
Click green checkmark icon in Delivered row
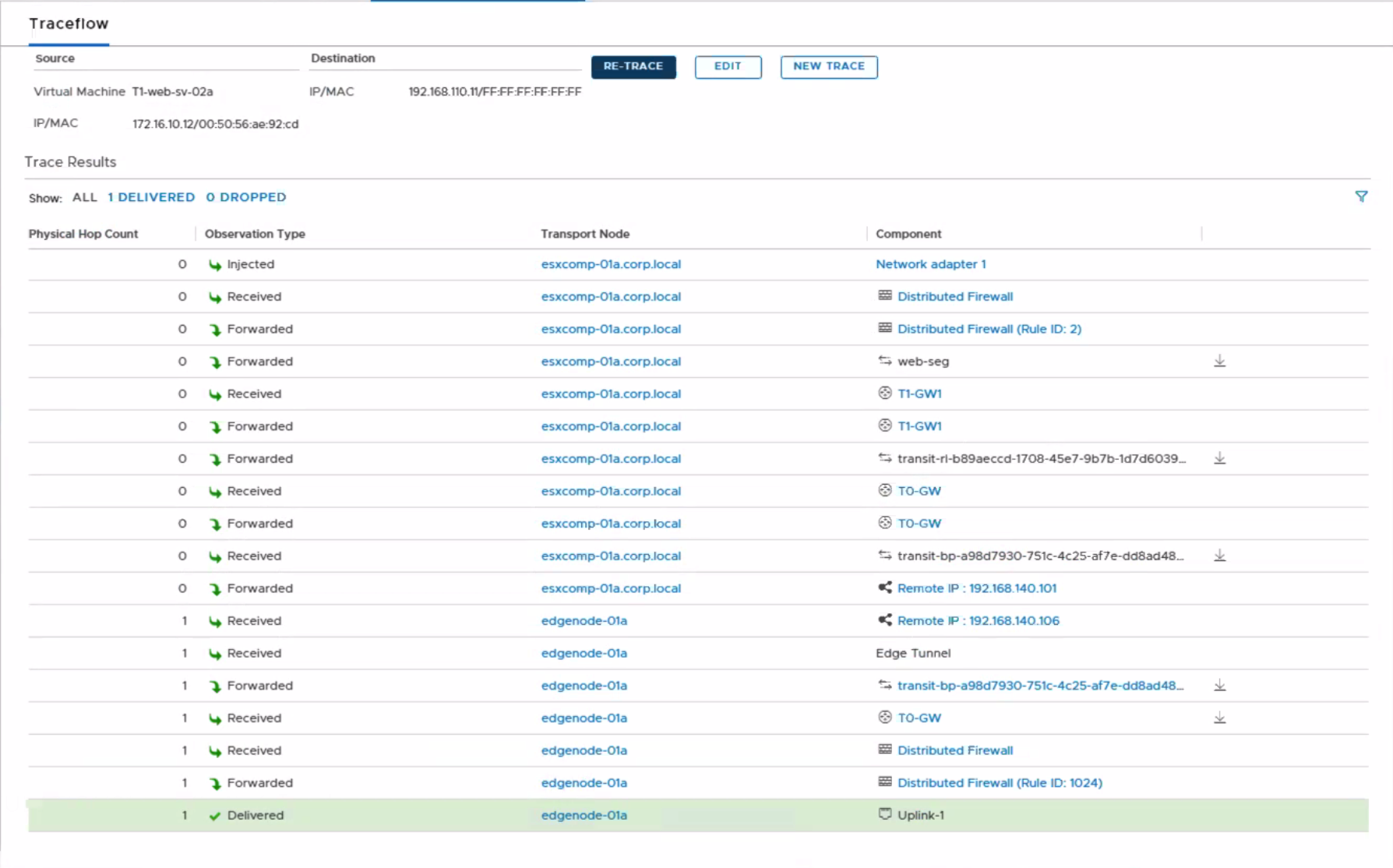214,816
